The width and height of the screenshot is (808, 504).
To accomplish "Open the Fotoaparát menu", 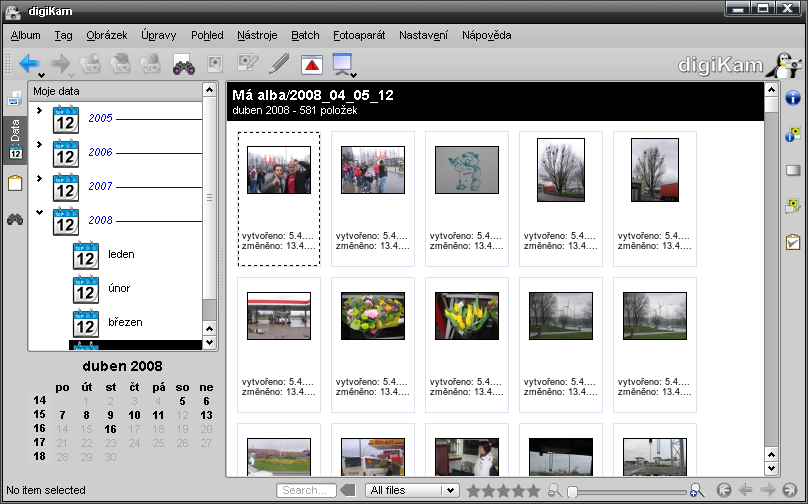I will [359, 35].
